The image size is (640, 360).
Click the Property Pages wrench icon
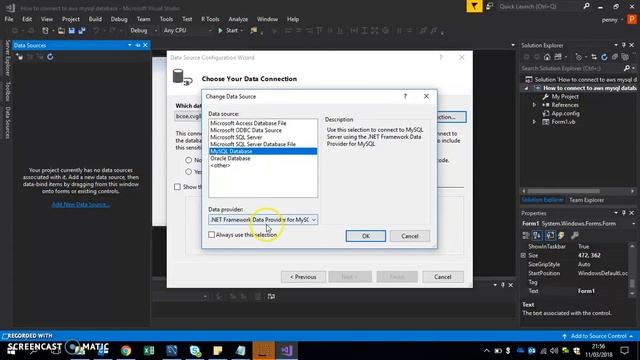point(575,235)
